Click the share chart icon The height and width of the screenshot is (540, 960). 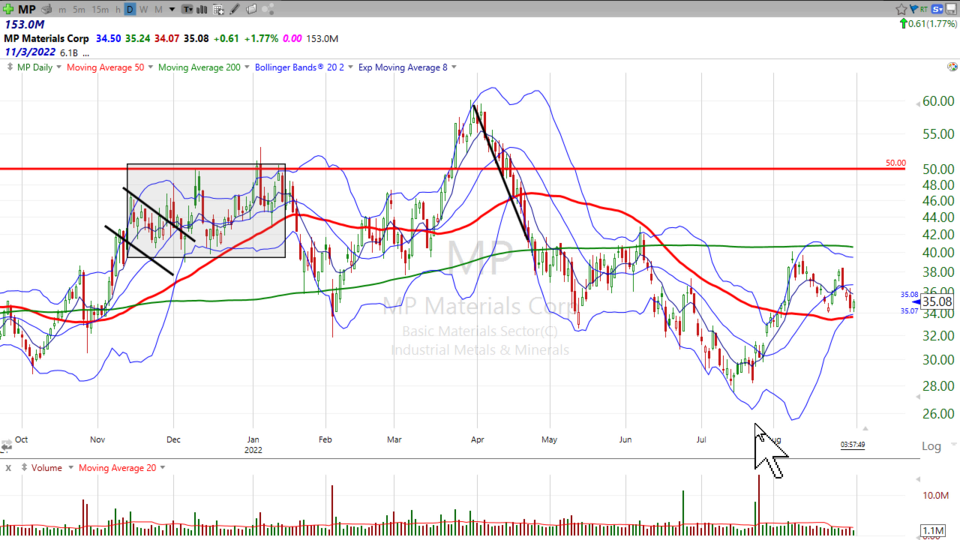(x=268, y=9)
